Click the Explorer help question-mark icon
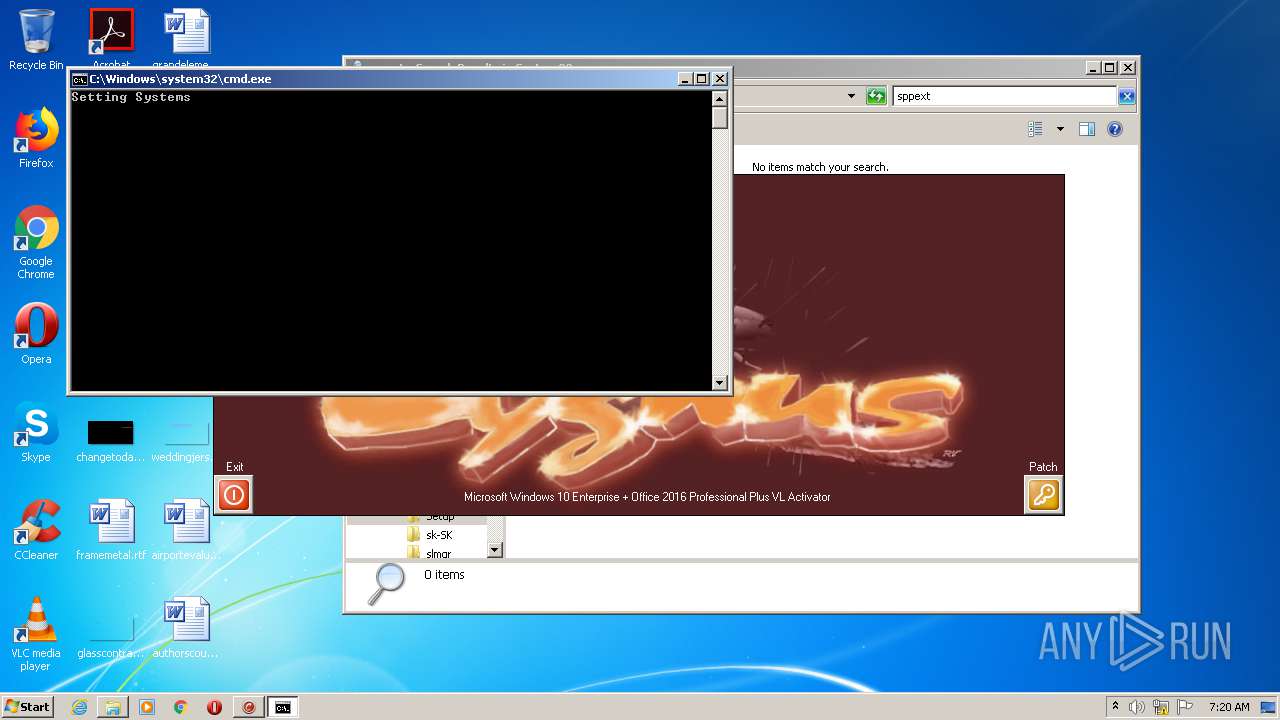 [x=1115, y=129]
